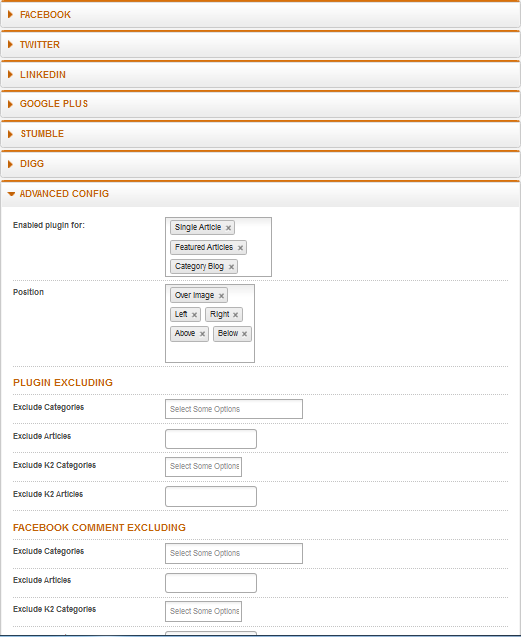Remove the Featured Articles tag
The width and height of the screenshot is (521, 637).
[x=240, y=248]
